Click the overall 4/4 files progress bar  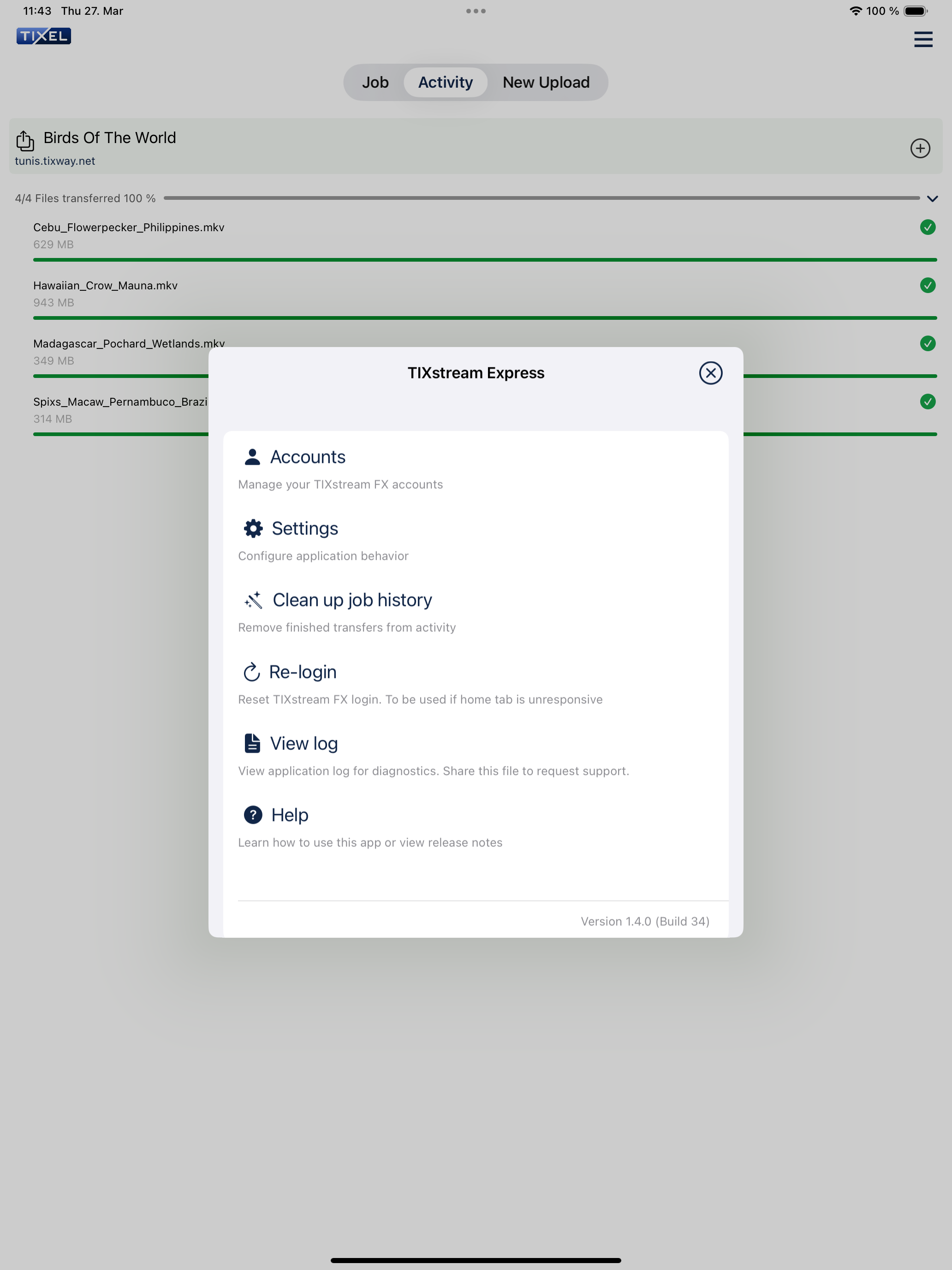[x=541, y=198]
